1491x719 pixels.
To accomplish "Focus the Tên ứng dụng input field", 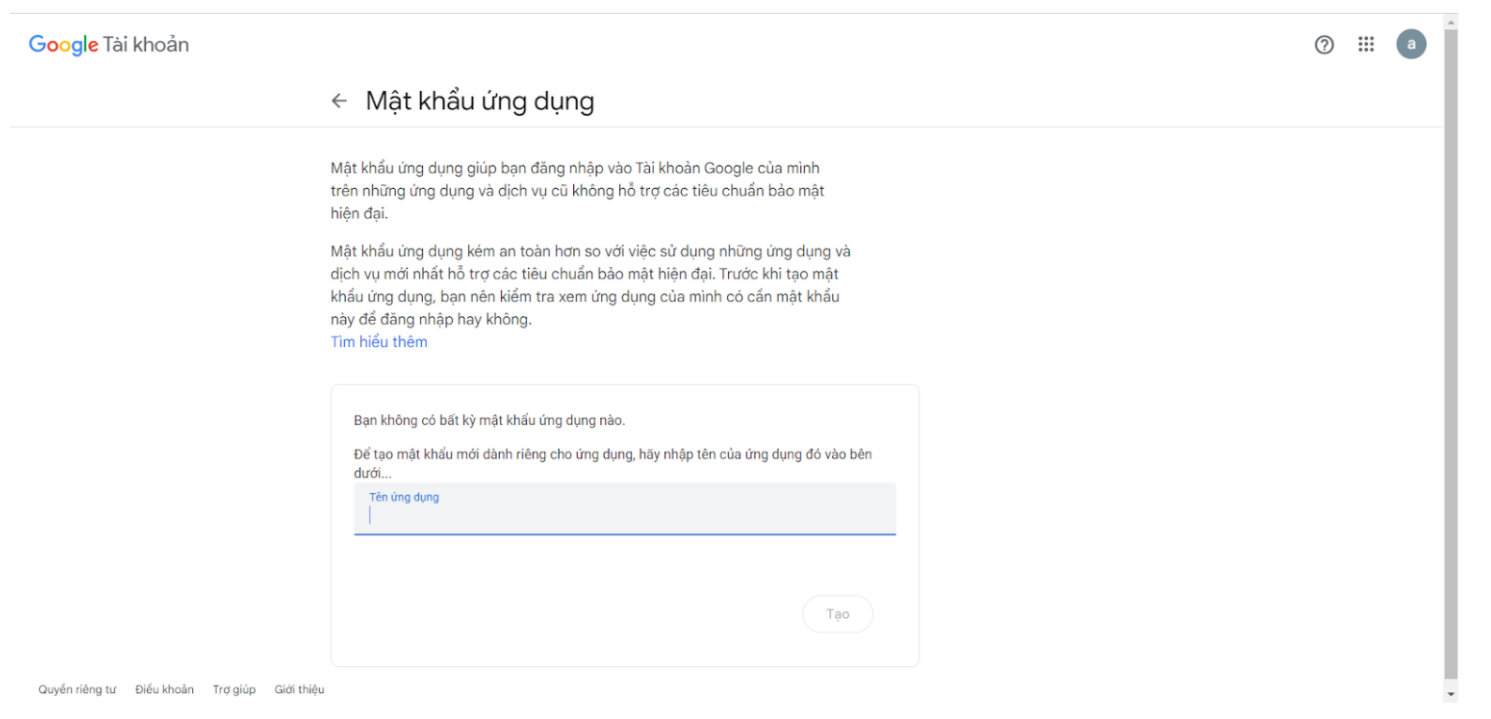I will pos(624,515).
